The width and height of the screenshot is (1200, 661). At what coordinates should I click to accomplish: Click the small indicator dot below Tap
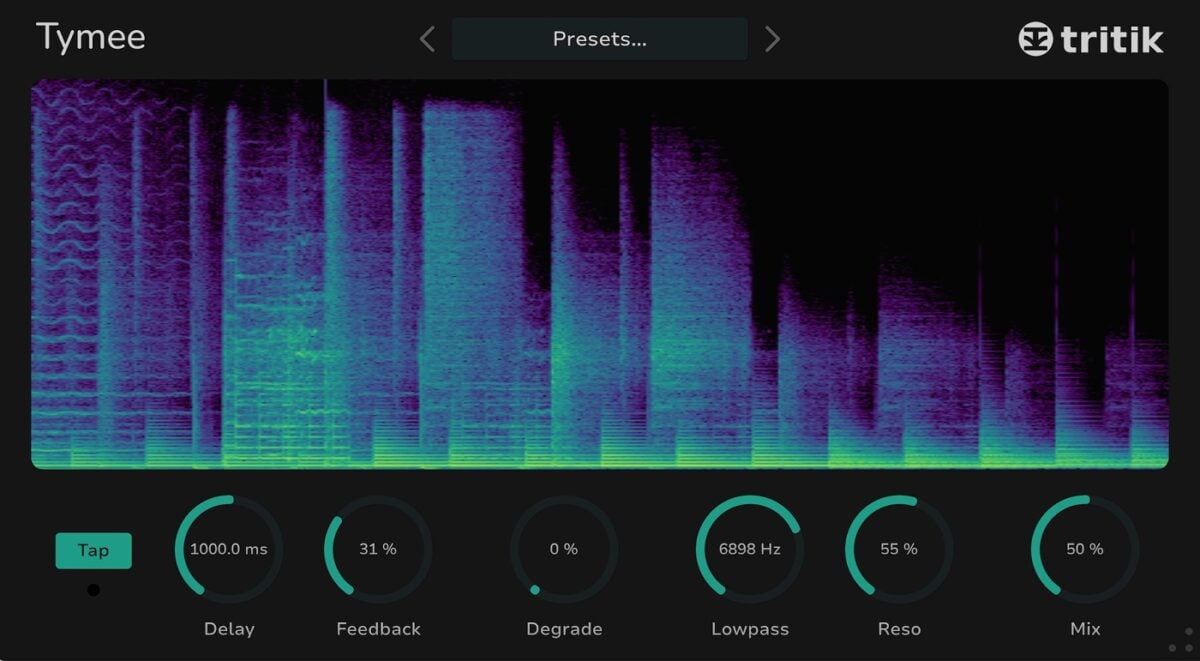point(93,590)
